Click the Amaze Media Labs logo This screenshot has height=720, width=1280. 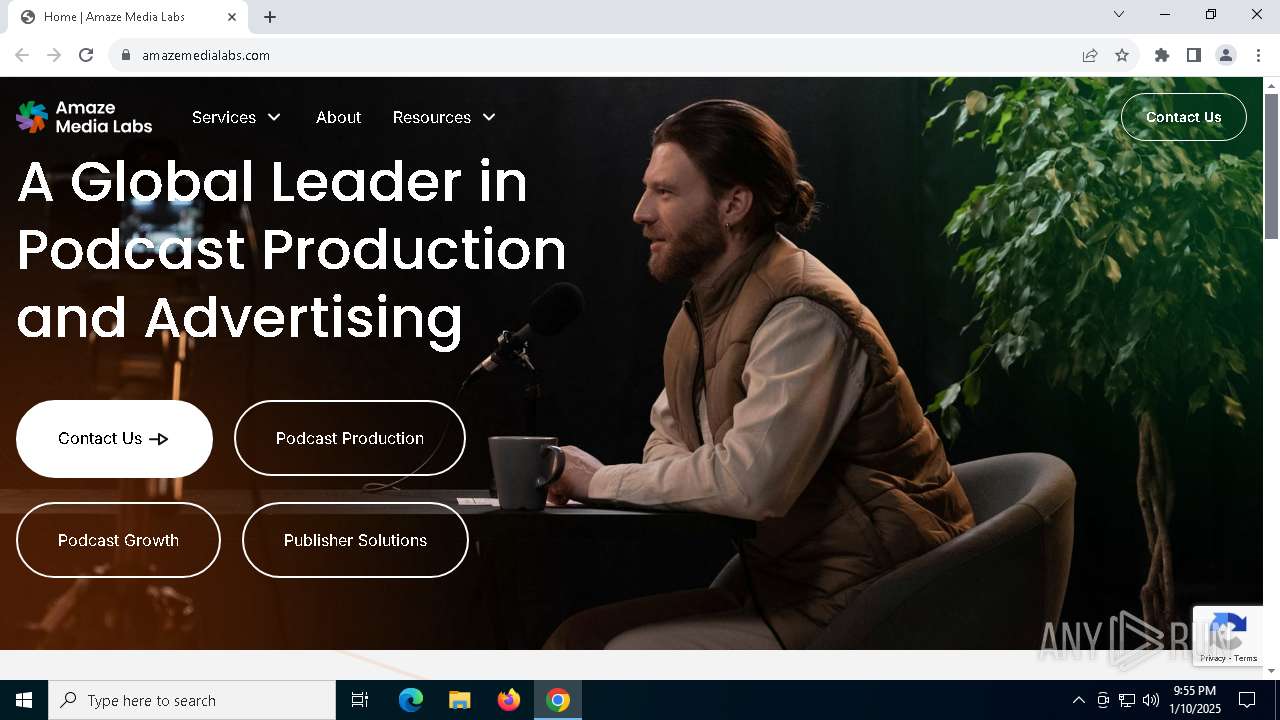[84, 117]
